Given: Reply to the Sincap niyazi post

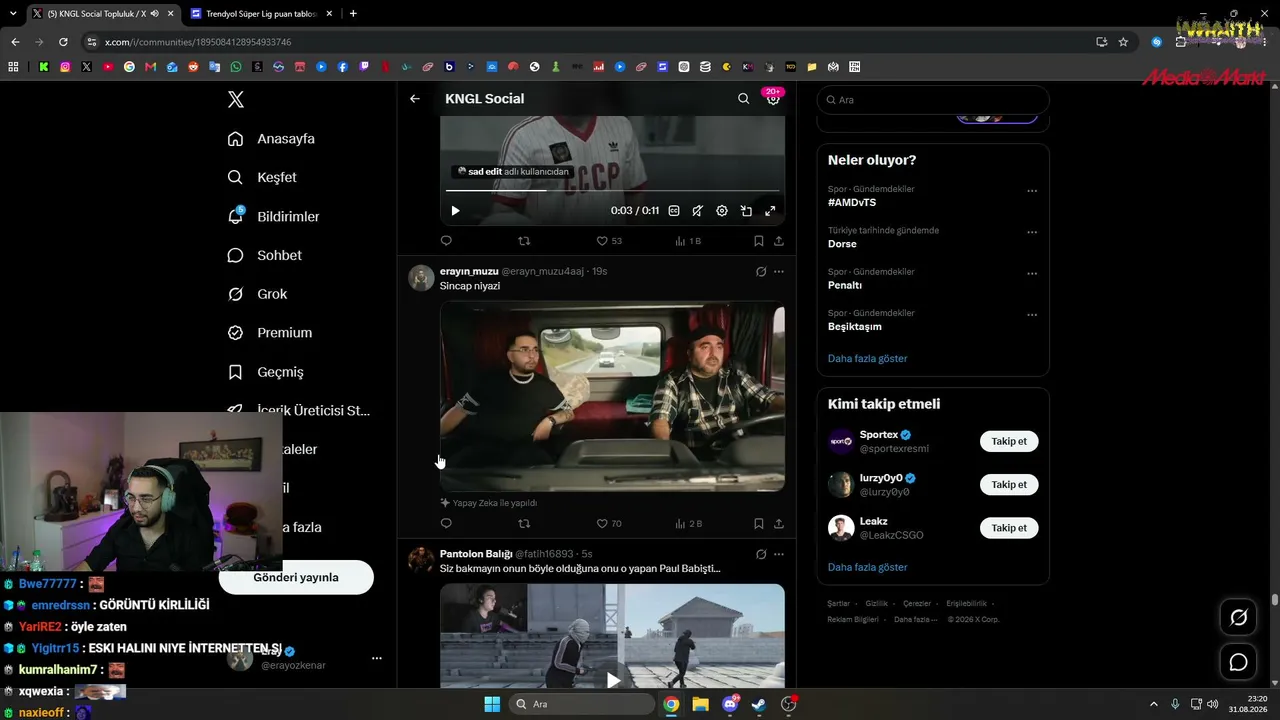Looking at the screenshot, I should 446,523.
